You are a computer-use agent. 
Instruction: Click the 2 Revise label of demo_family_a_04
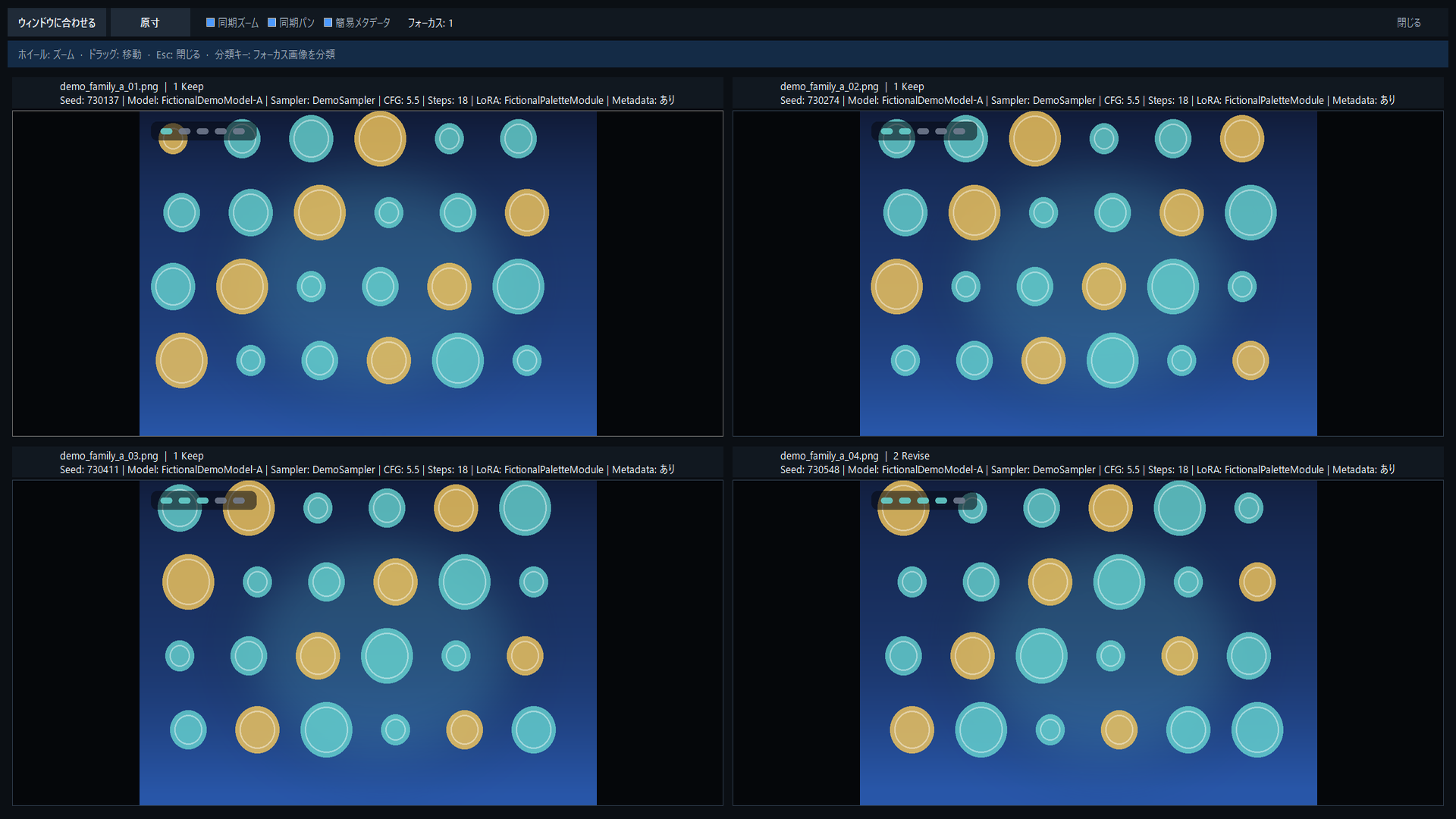click(912, 456)
